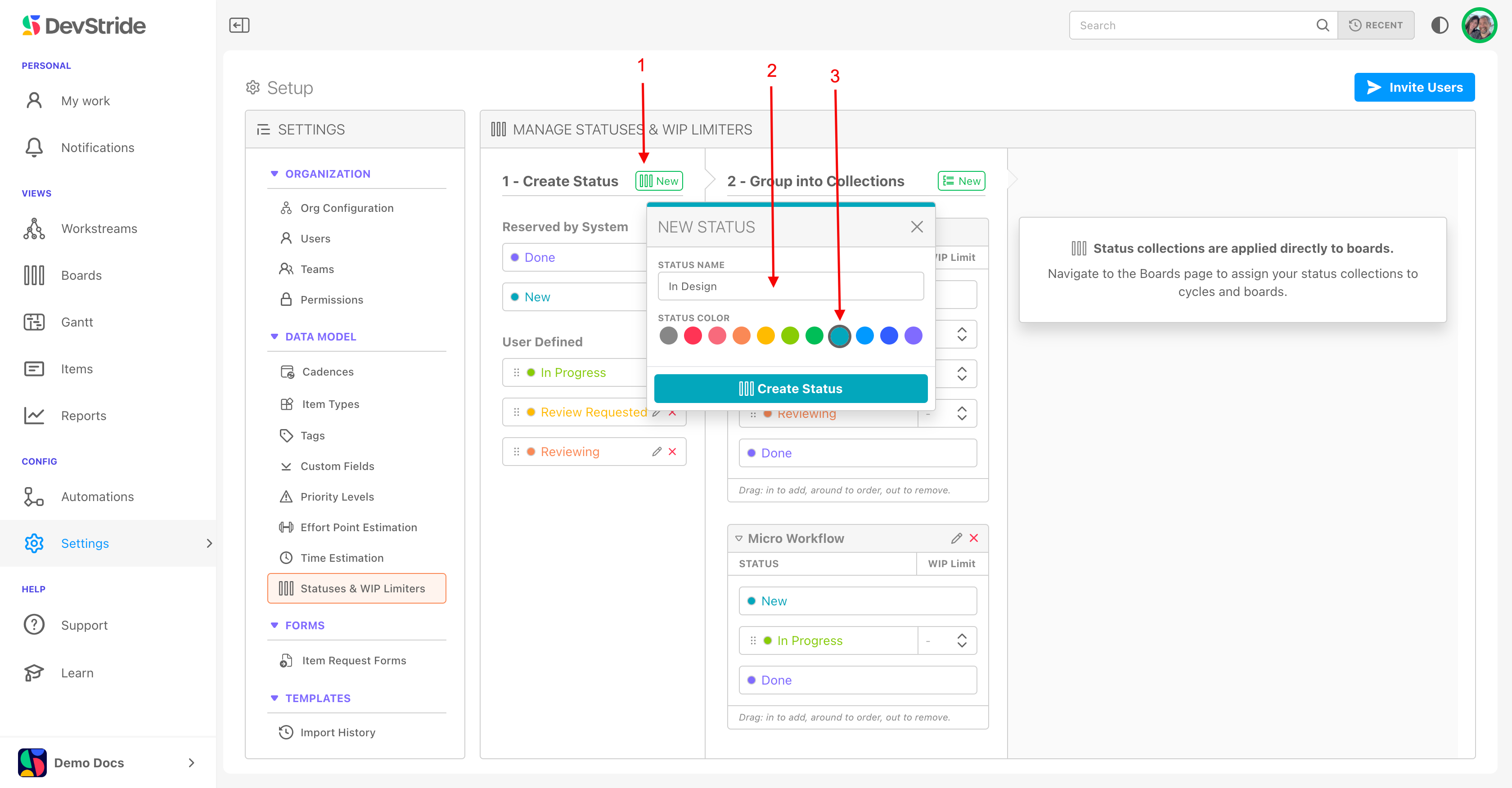
Task: Edit the Reviewing status pencil icon
Action: click(656, 451)
